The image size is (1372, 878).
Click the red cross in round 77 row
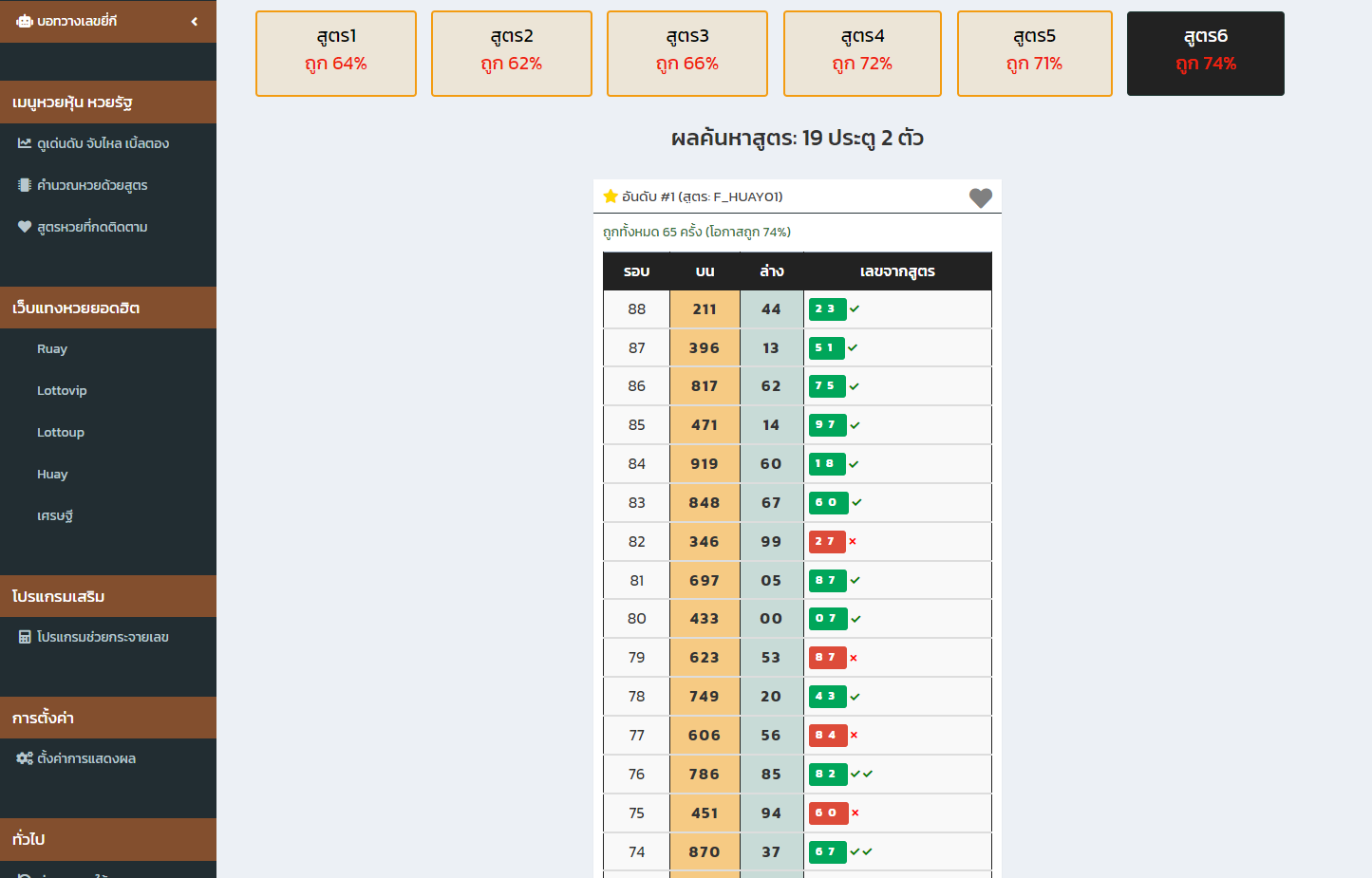click(x=854, y=735)
